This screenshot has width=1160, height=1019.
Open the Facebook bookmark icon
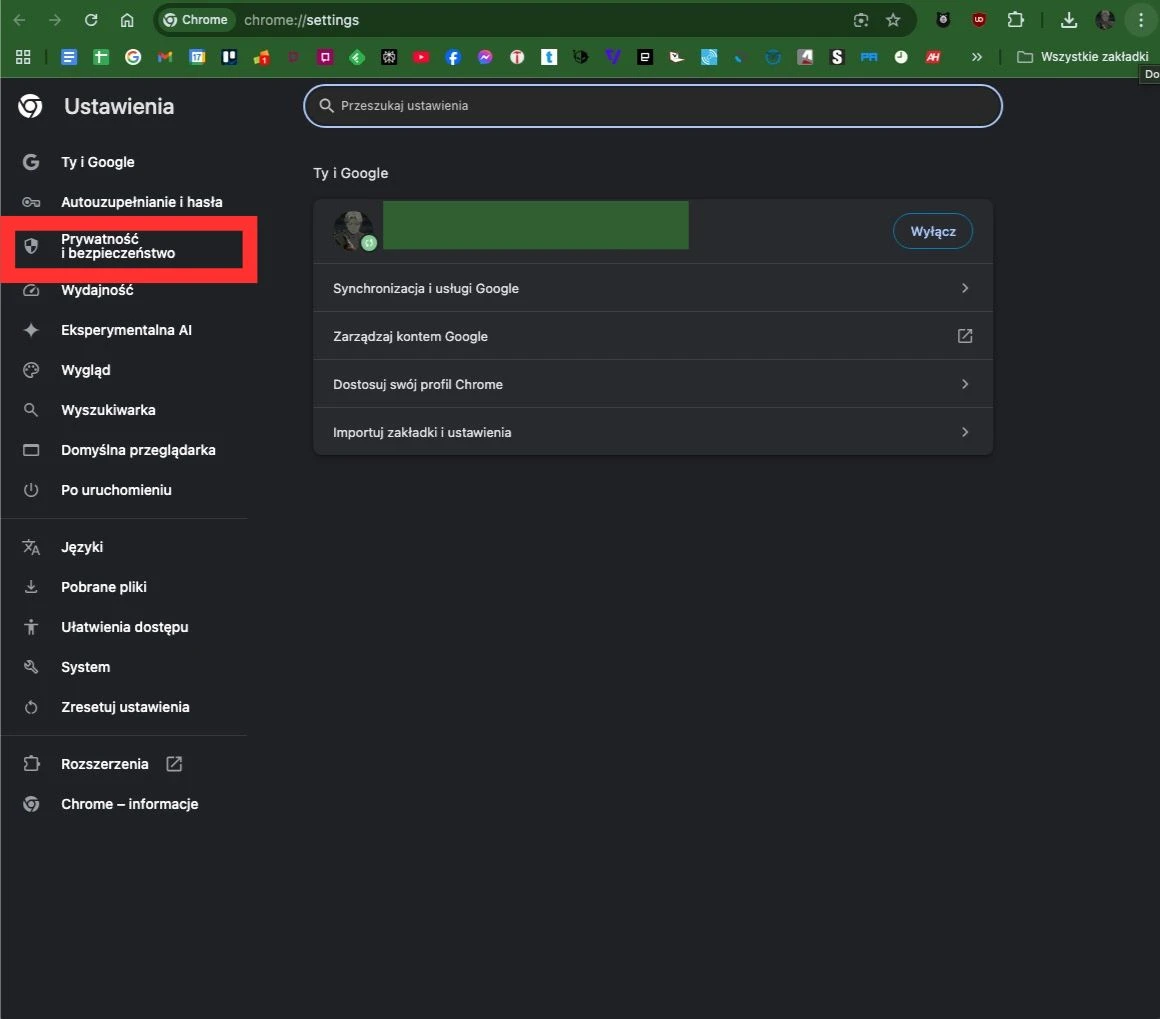coord(453,57)
